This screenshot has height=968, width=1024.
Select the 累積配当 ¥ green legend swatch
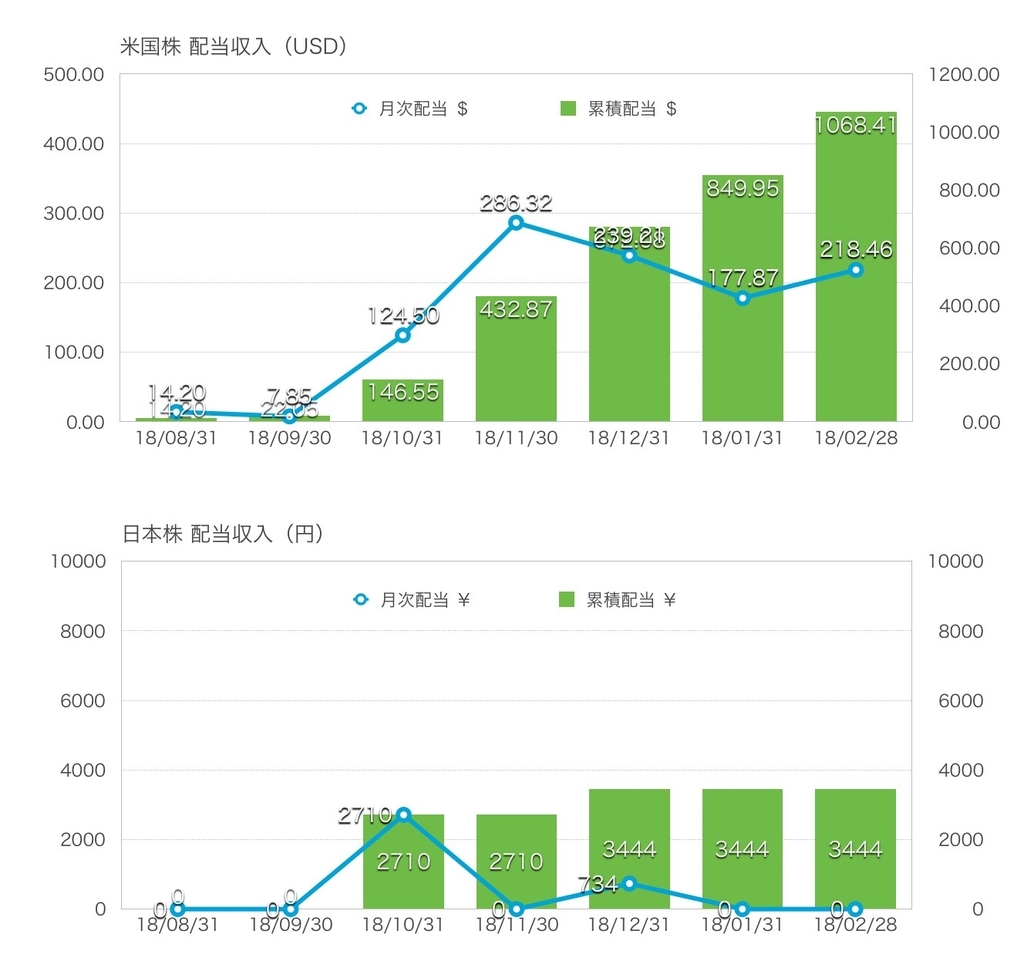[567, 599]
